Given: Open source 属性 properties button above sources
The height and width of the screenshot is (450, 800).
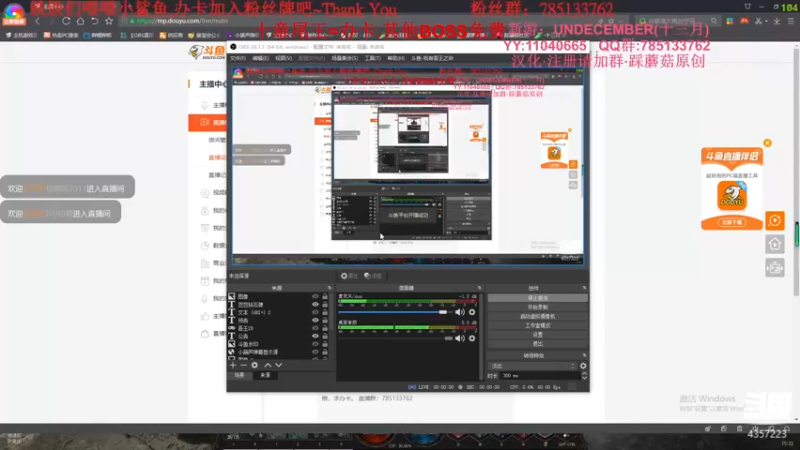Looking at the screenshot, I should click(x=349, y=276).
